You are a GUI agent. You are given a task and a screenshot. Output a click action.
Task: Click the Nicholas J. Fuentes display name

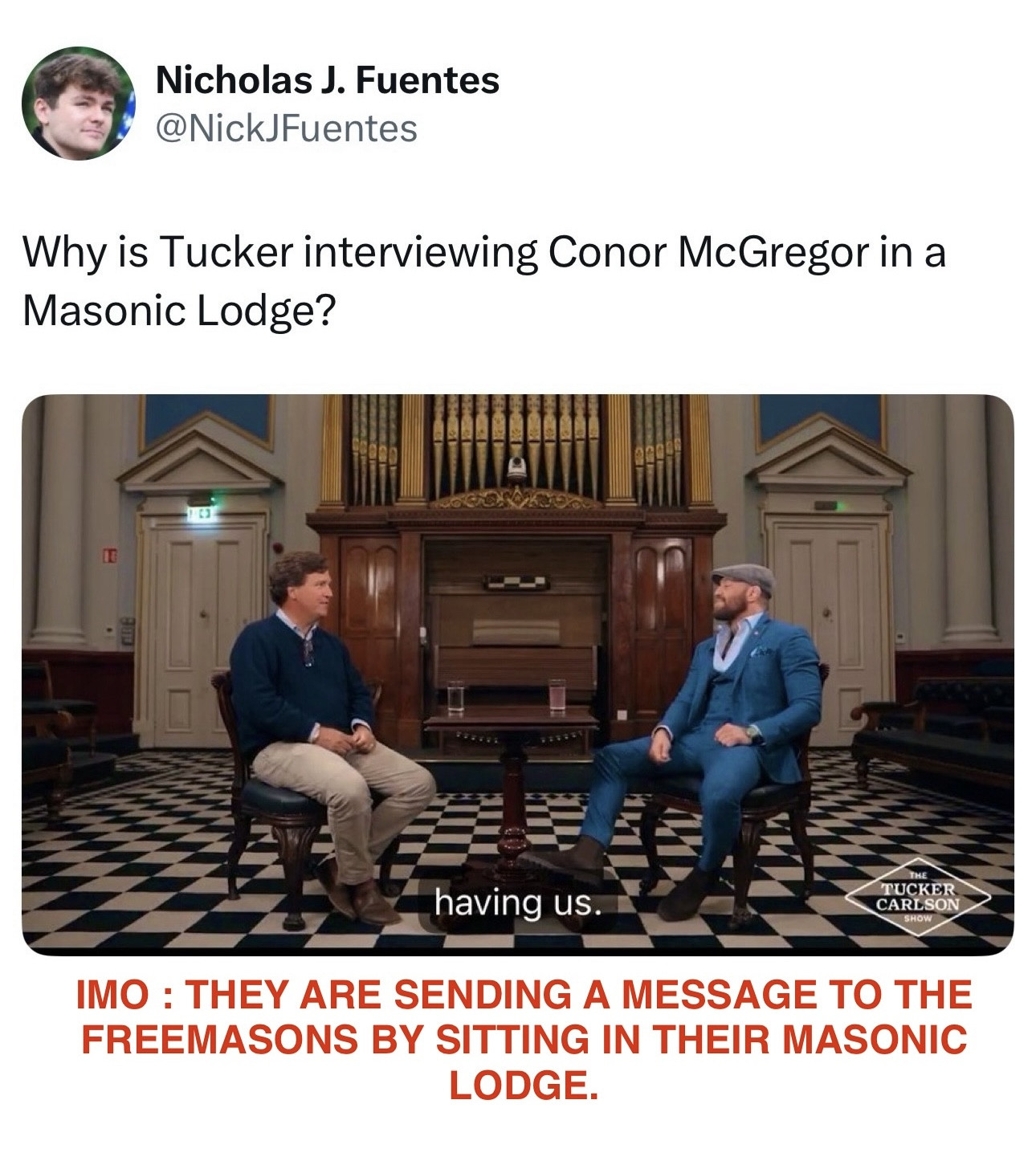(327, 80)
